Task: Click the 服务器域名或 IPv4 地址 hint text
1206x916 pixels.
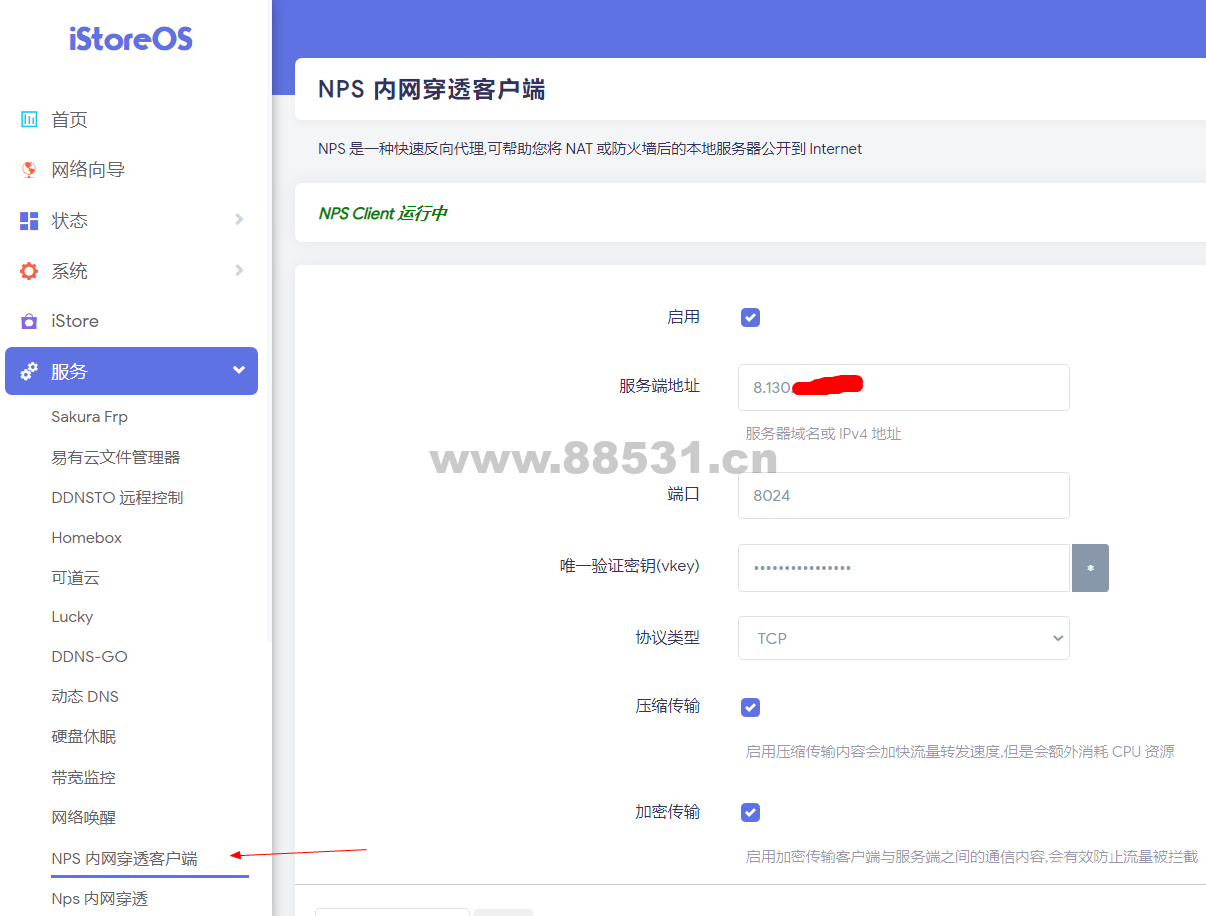Action: tap(824, 434)
